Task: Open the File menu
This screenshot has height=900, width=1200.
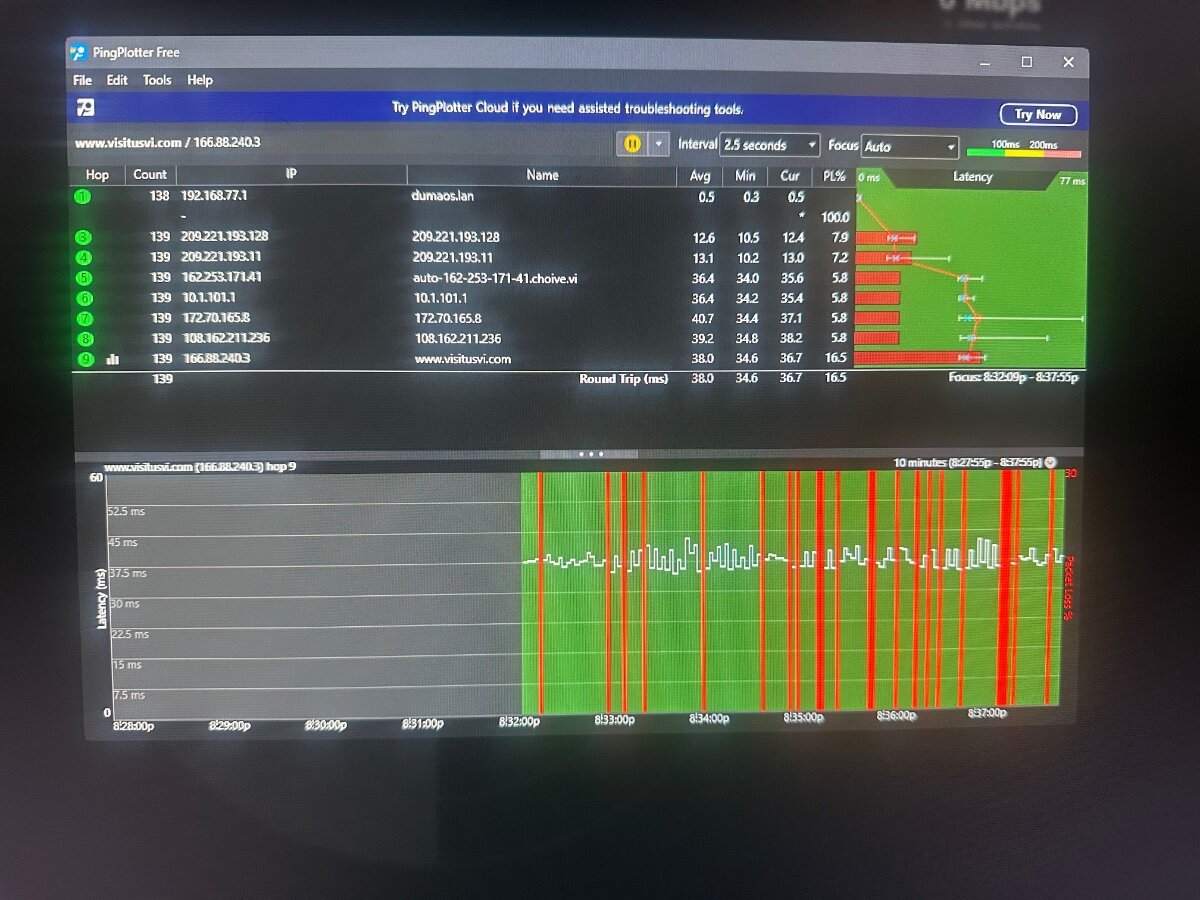Action: pos(82,80)
